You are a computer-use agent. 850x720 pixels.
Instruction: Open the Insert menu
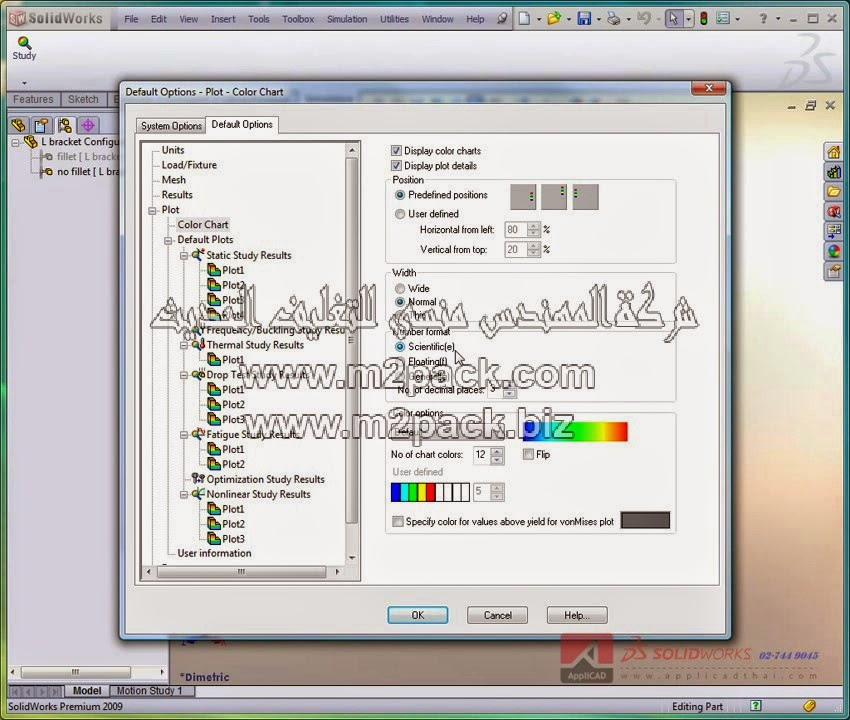click(223, 19)
